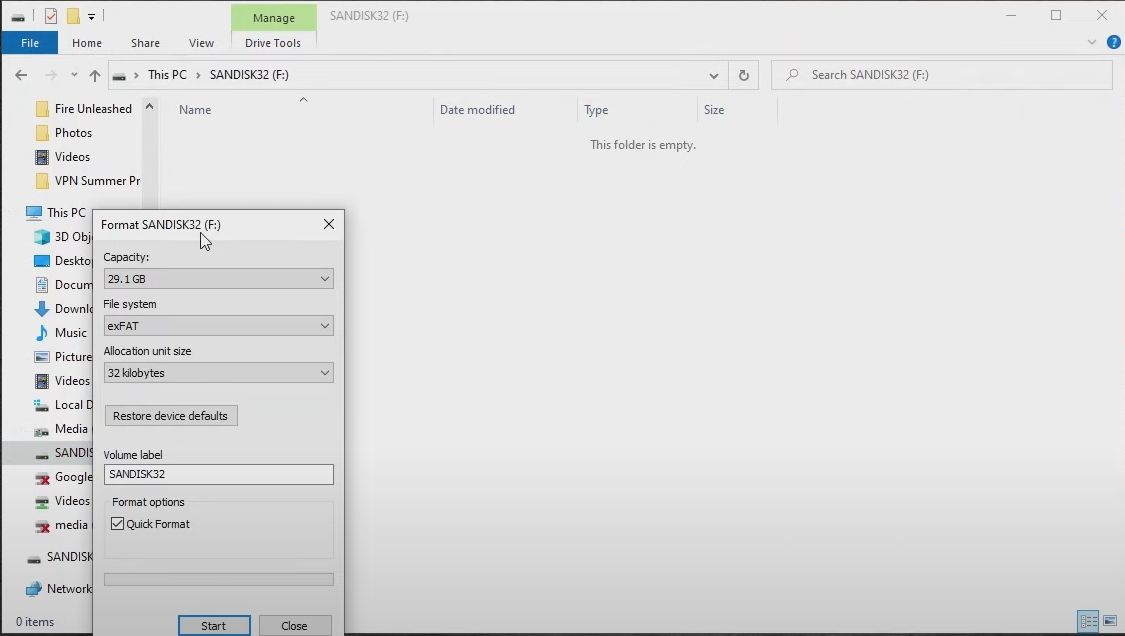
Task: Select the Details view icon in status bar
Action: coord(1089,622)
